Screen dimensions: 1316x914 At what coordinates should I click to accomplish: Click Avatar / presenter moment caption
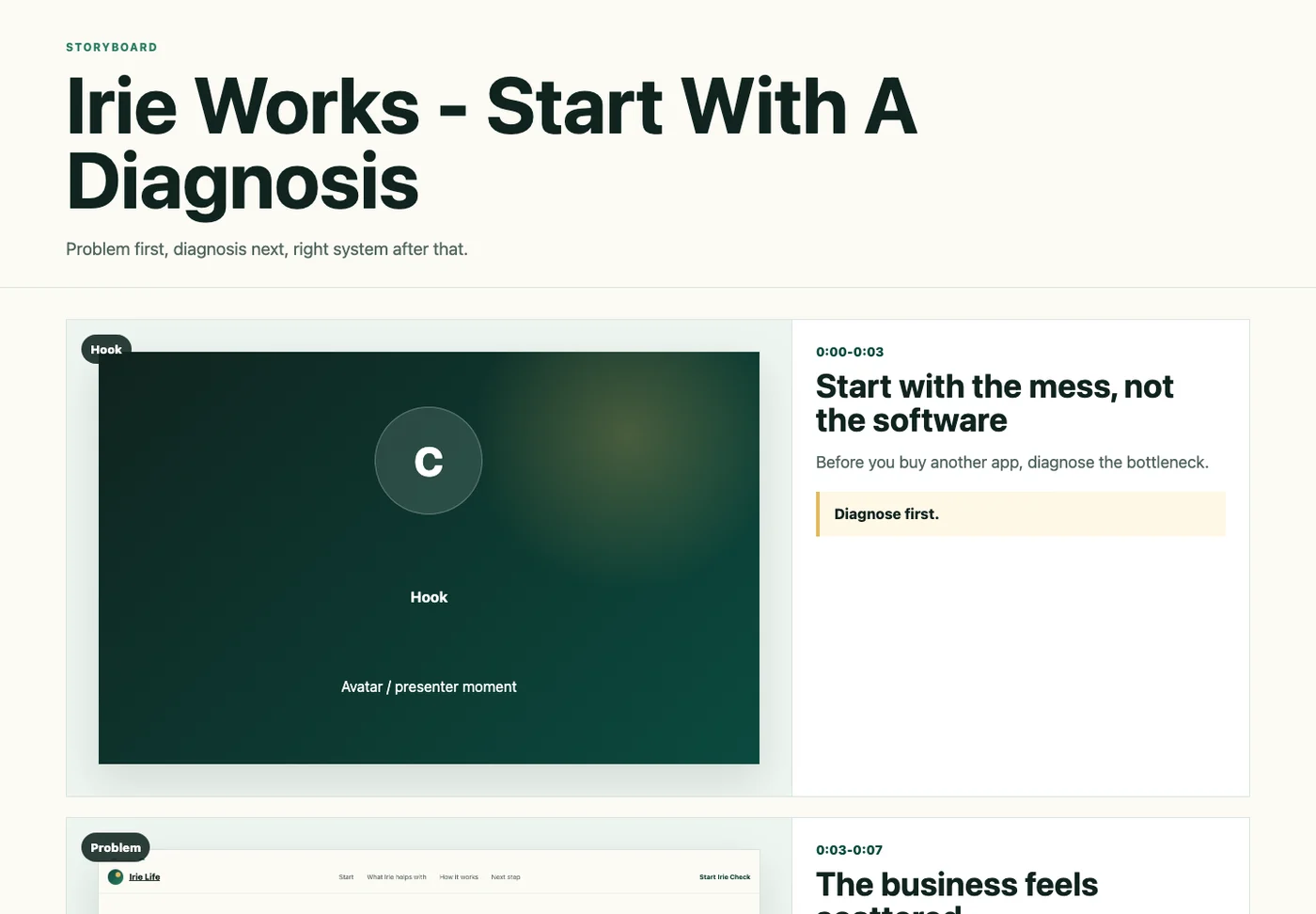point(429,687)
